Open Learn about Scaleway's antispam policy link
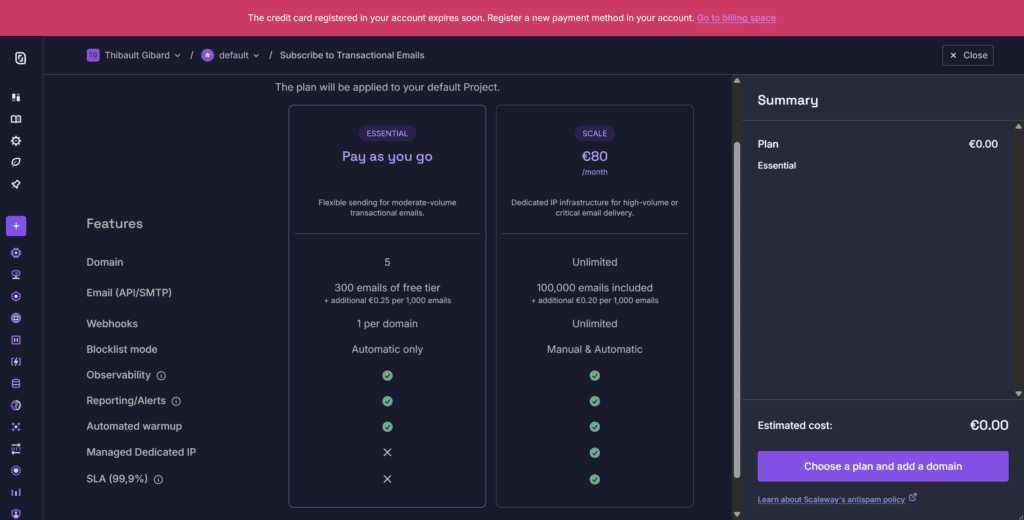This screenshot has height=520, width=1024. pyautogui.click(x=831, y=500)
